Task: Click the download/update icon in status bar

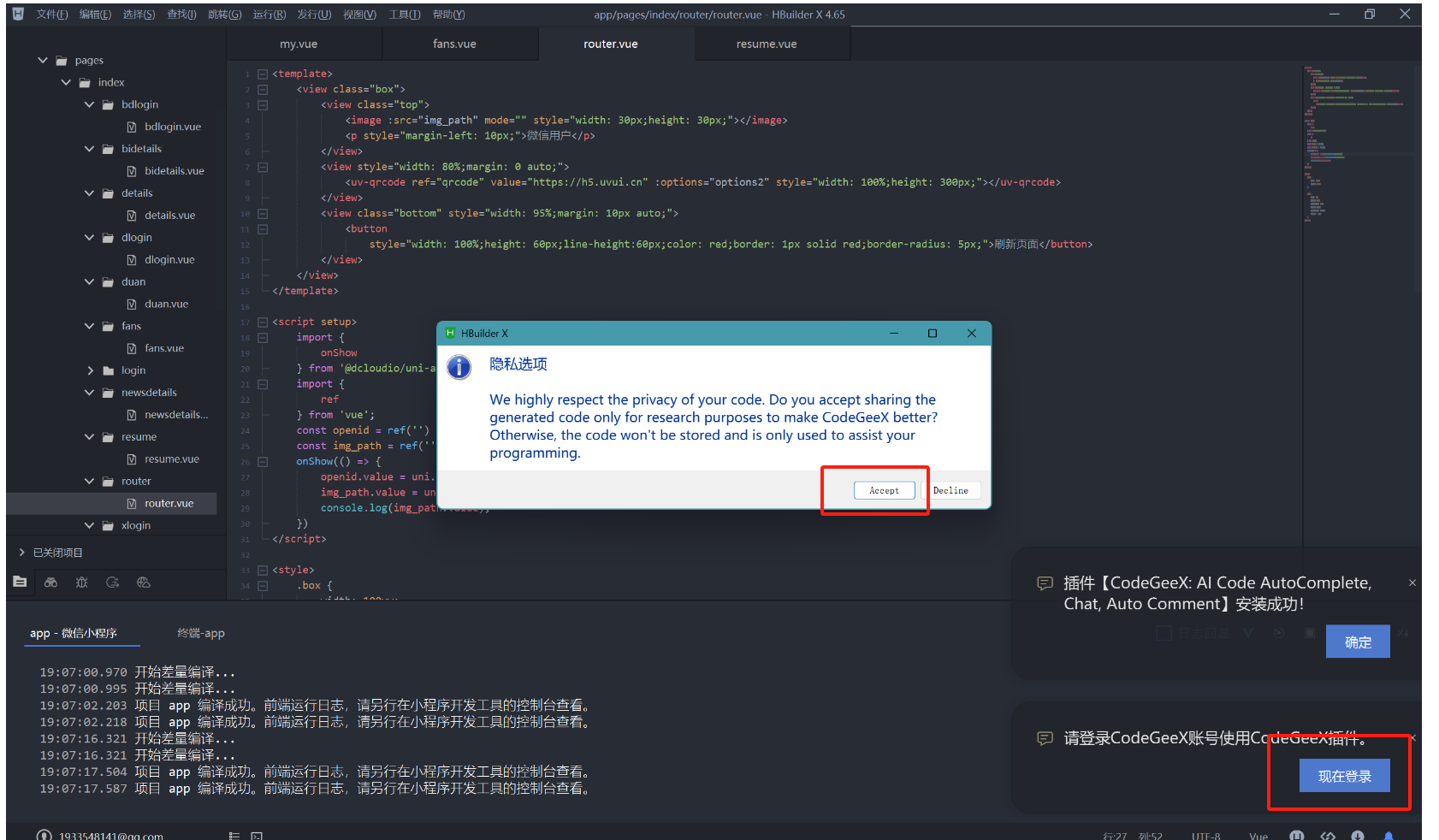Action: (x=1357, y=836)
